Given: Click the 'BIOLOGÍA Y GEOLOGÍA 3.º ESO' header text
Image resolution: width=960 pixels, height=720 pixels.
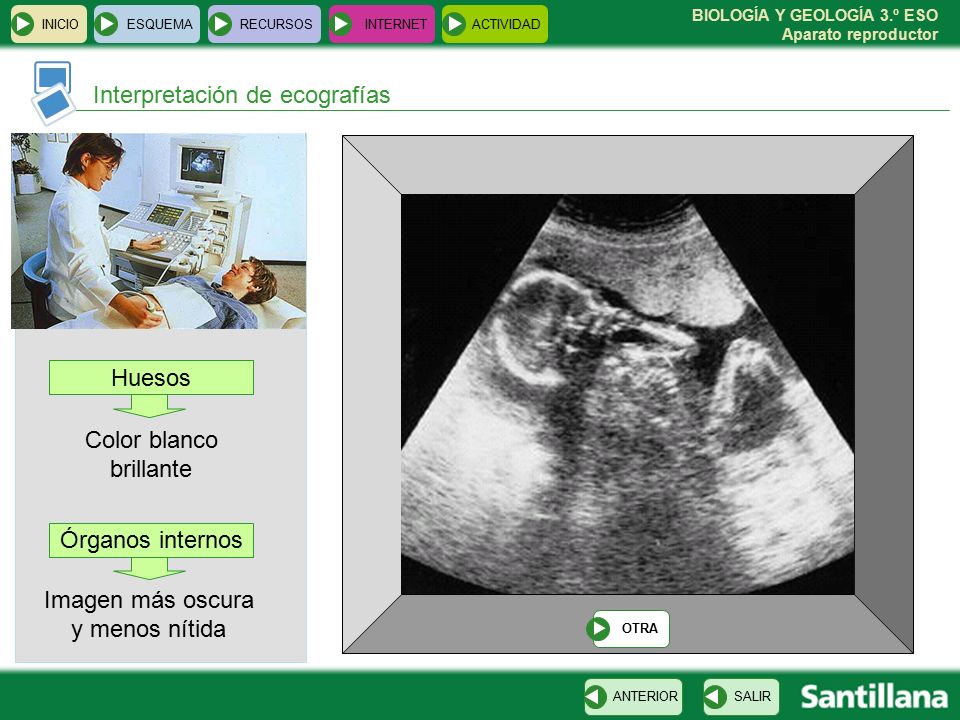Looking at the screenshot, I should tap(814, 15).
